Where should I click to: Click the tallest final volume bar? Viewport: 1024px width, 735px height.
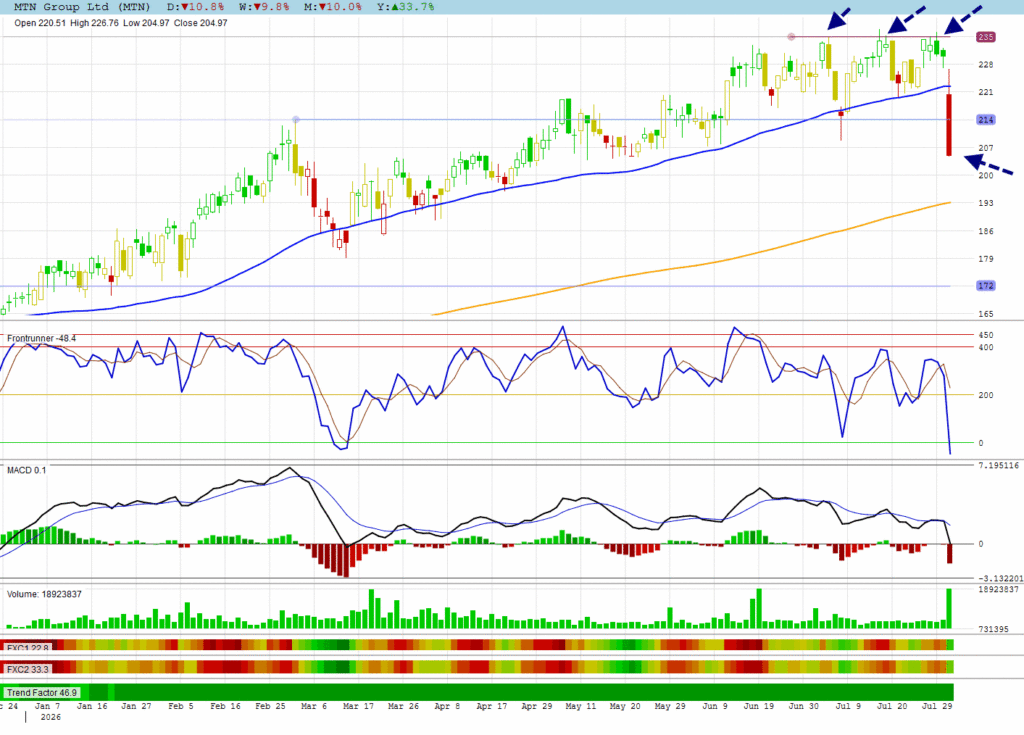[949, 608]
